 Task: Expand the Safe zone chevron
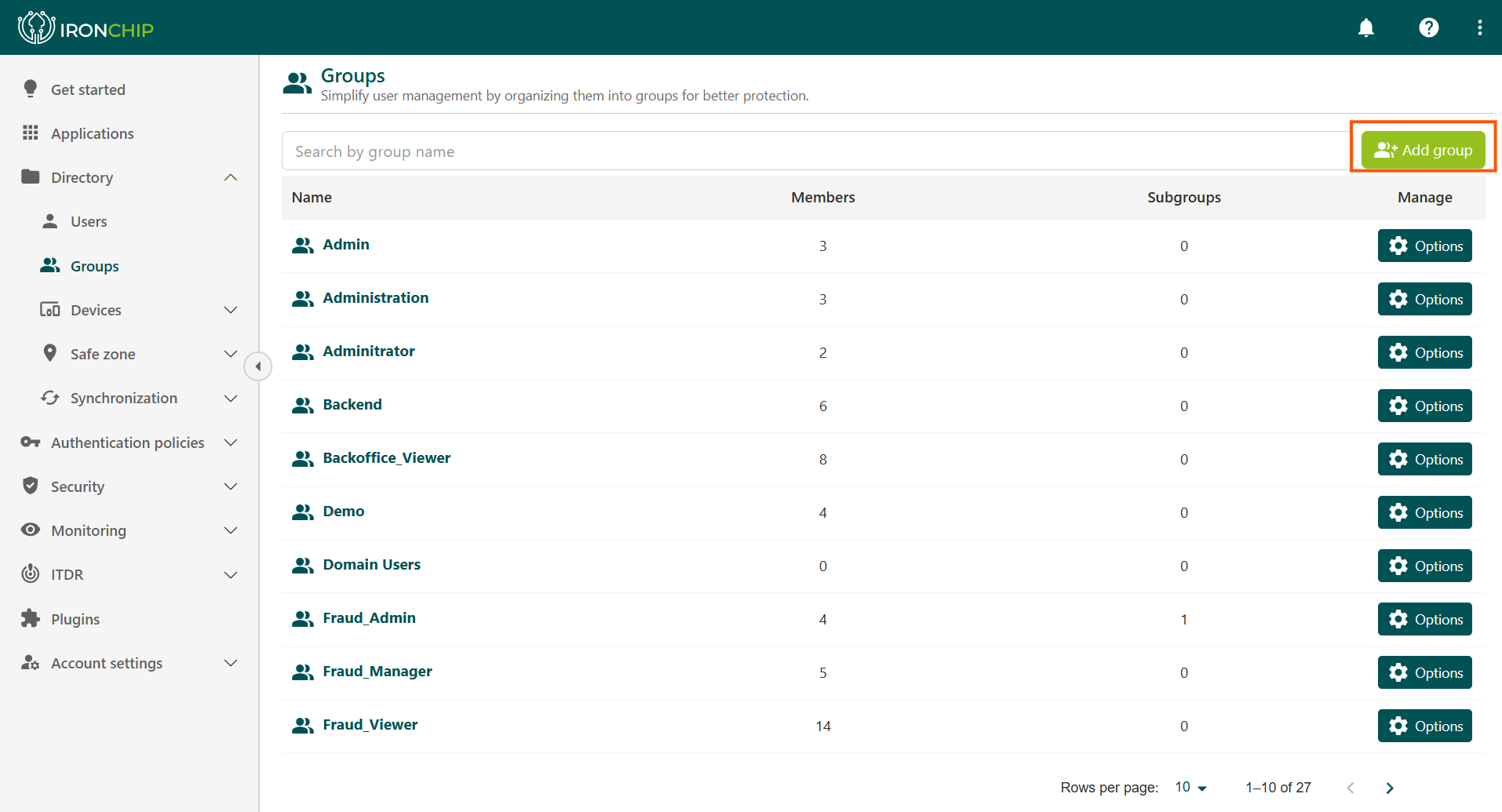coord(231,354)
